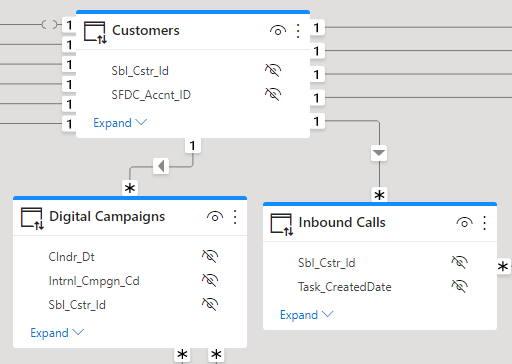This screenshot has width=512, height=364.
Task: Click the many marker above Inbound Calls
Action: click(379, 195)
